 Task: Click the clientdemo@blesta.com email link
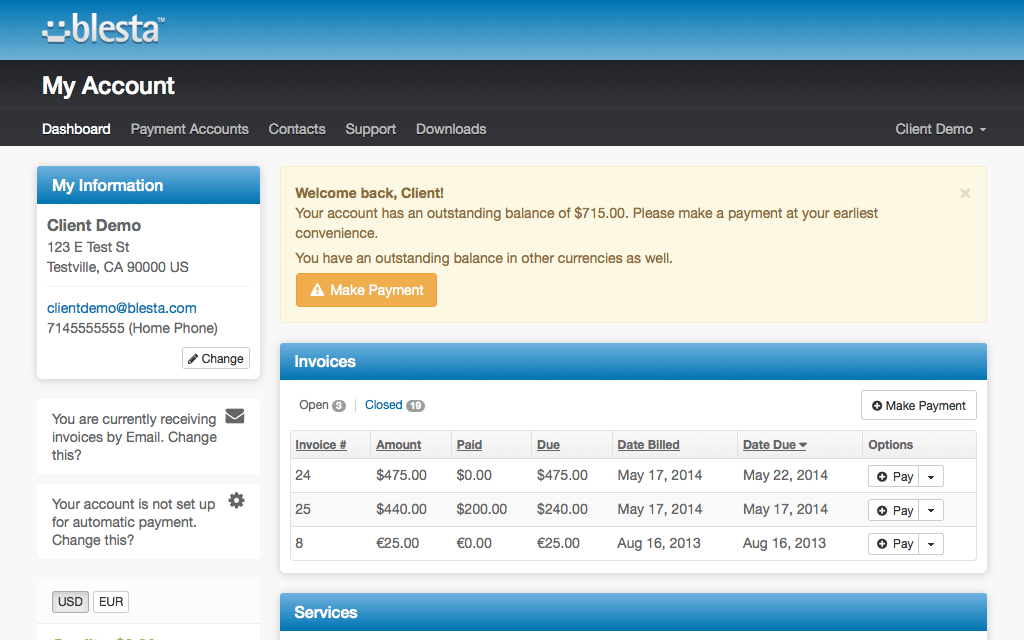coord(122,308)
